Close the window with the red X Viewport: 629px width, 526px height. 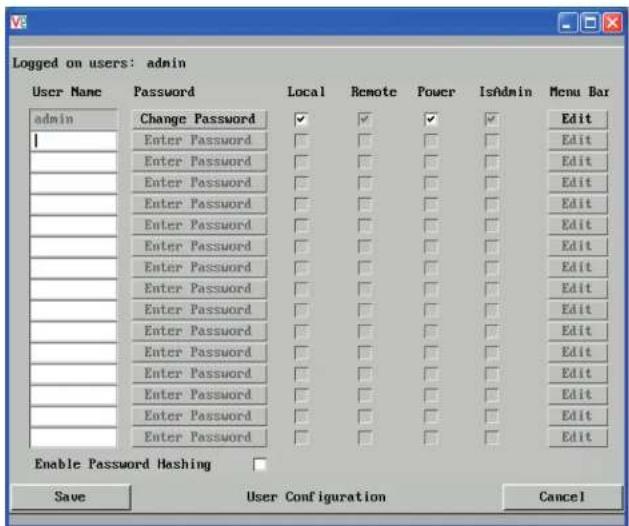[613, 22]
